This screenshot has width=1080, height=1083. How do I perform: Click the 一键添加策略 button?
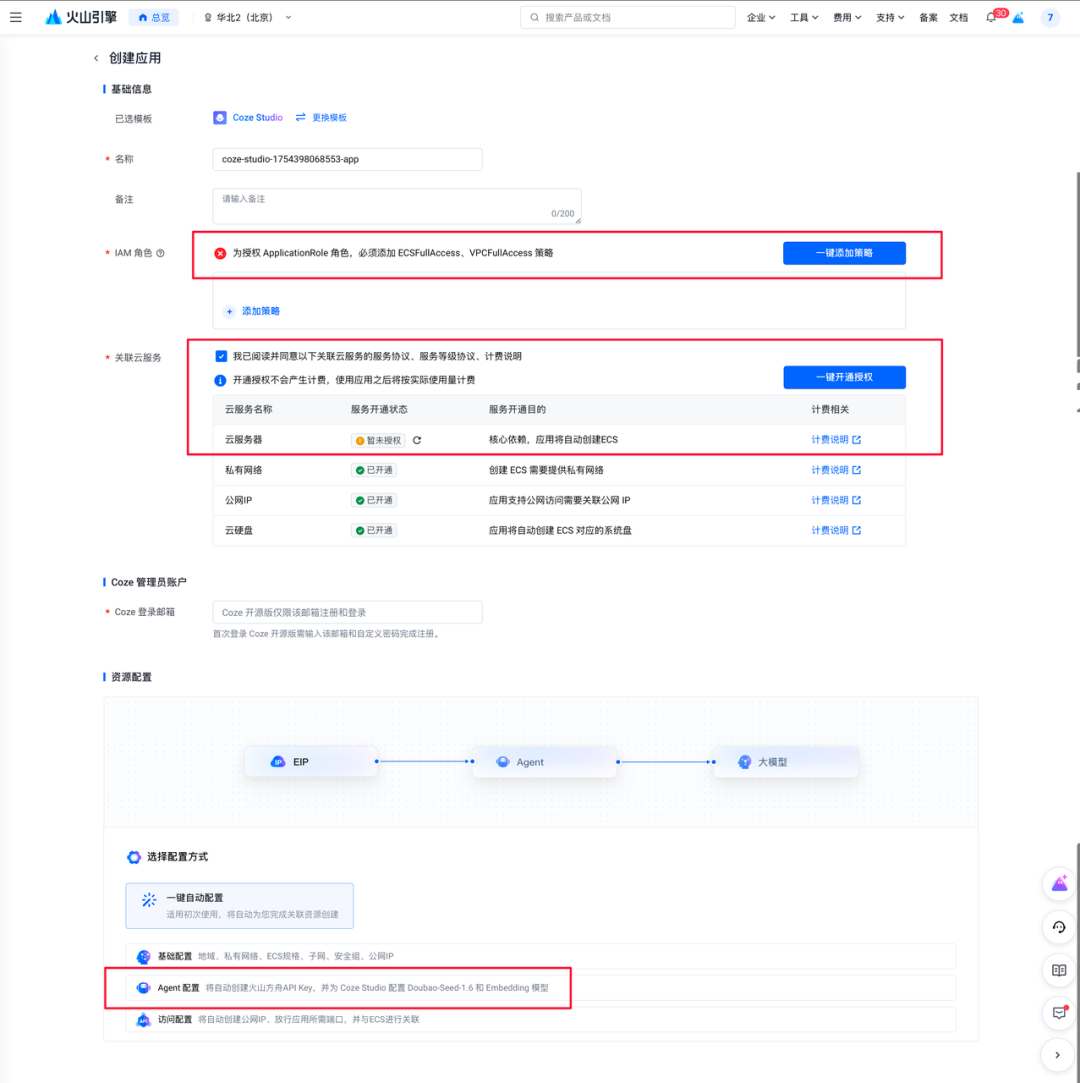click(x=844, y=253)
